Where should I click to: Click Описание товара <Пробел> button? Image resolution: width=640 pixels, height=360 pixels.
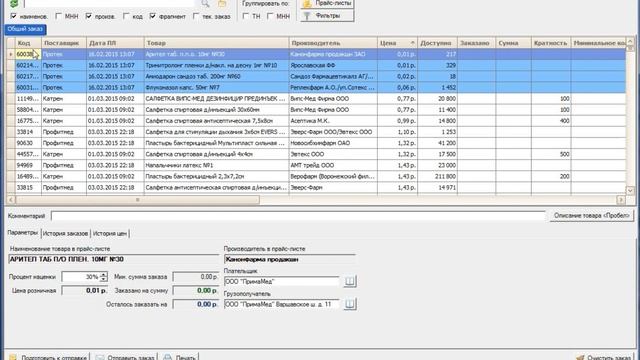coord(591,216)
